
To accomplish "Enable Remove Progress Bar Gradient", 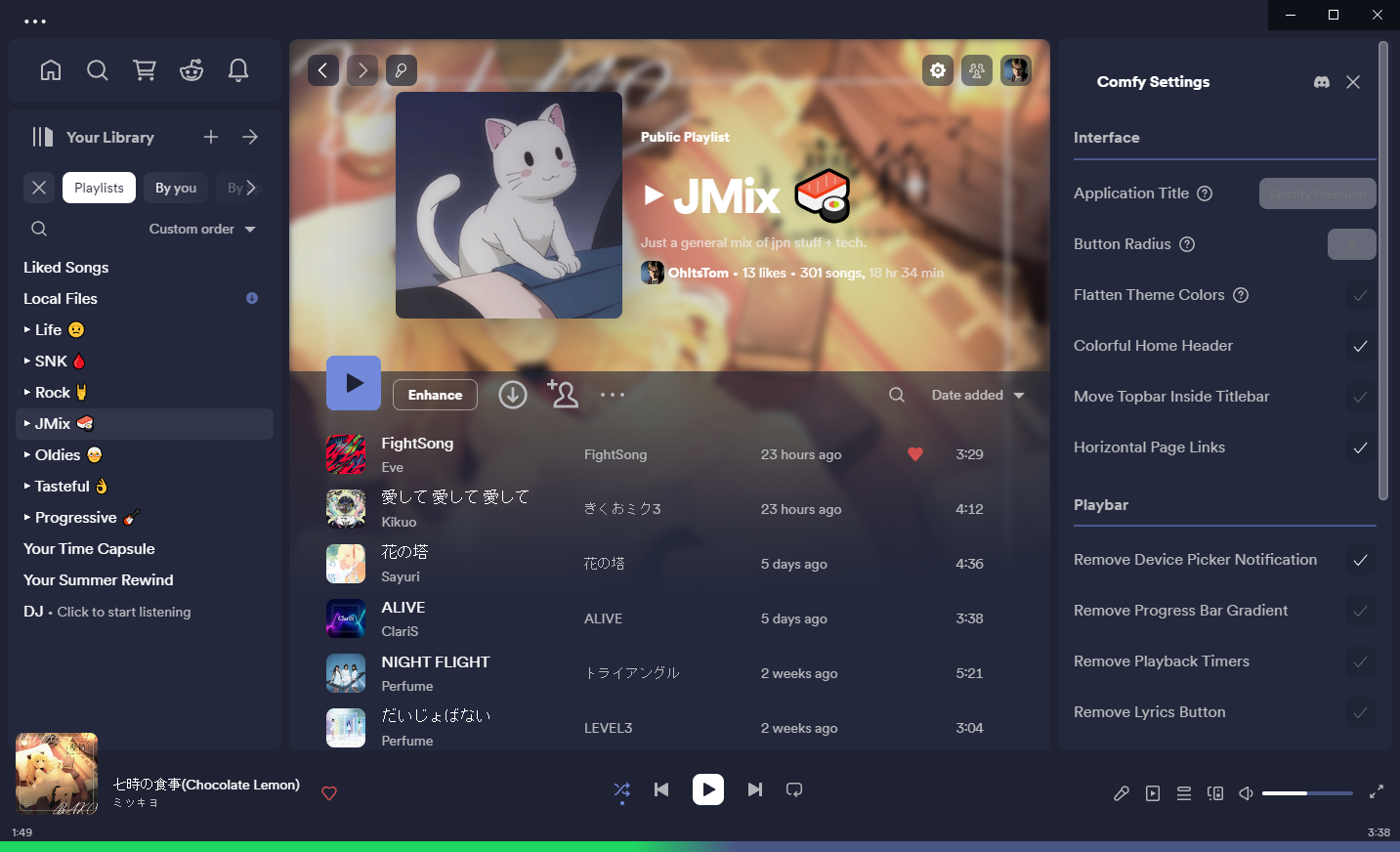I will pyautogui.click(x=1360, y=611).
